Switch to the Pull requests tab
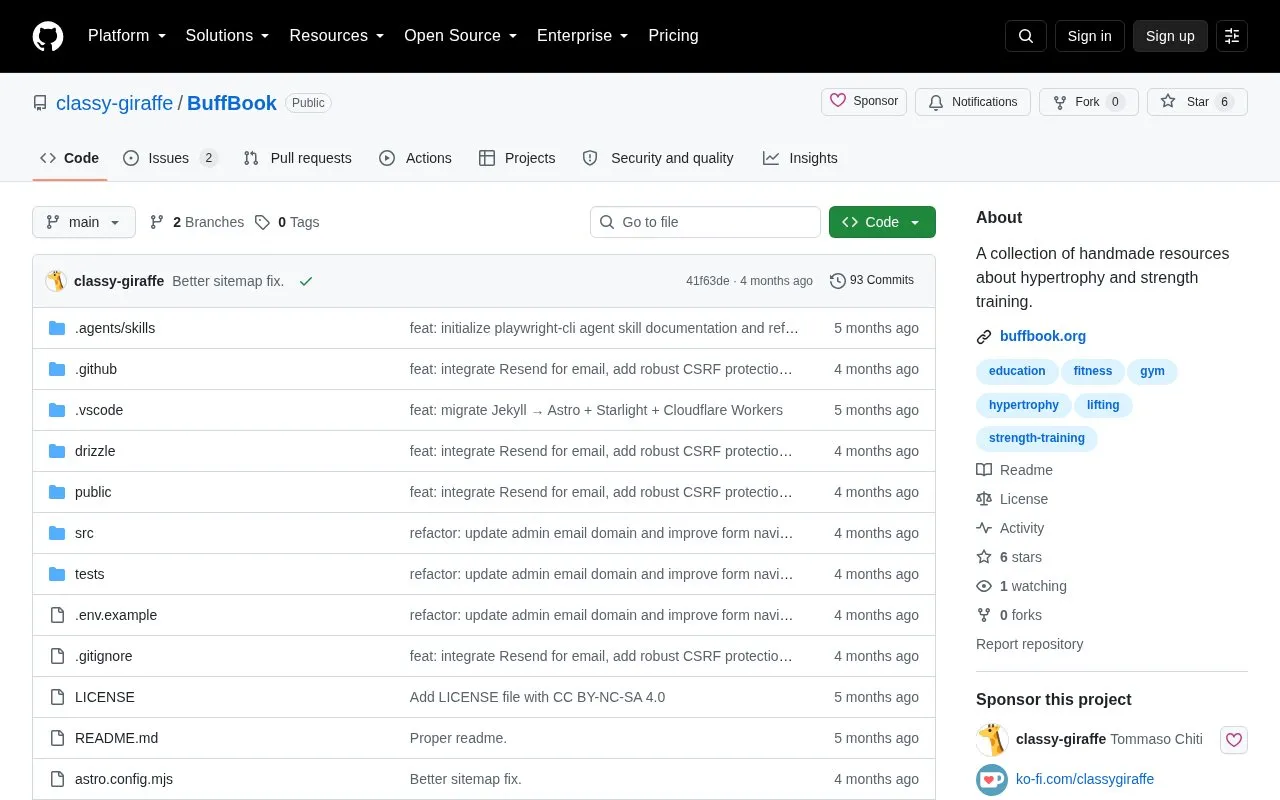 (x=297, y=158)
